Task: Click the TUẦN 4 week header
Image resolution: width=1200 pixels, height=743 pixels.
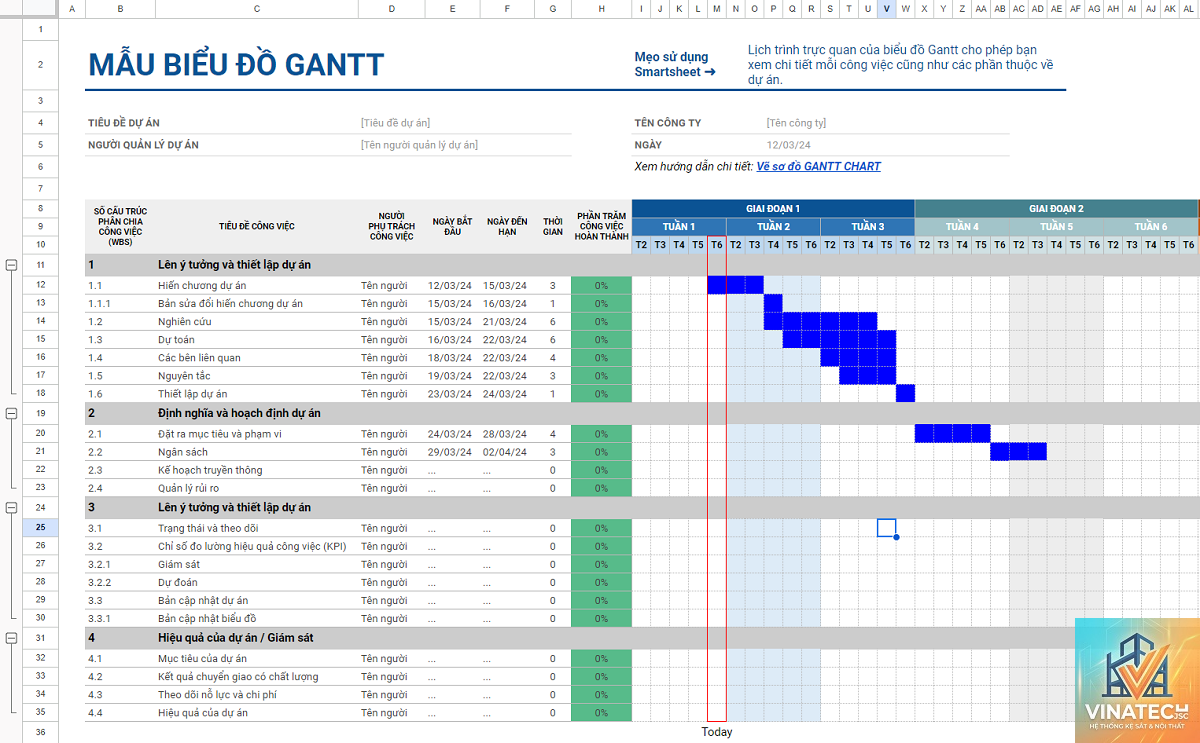Action: (962, 226)
